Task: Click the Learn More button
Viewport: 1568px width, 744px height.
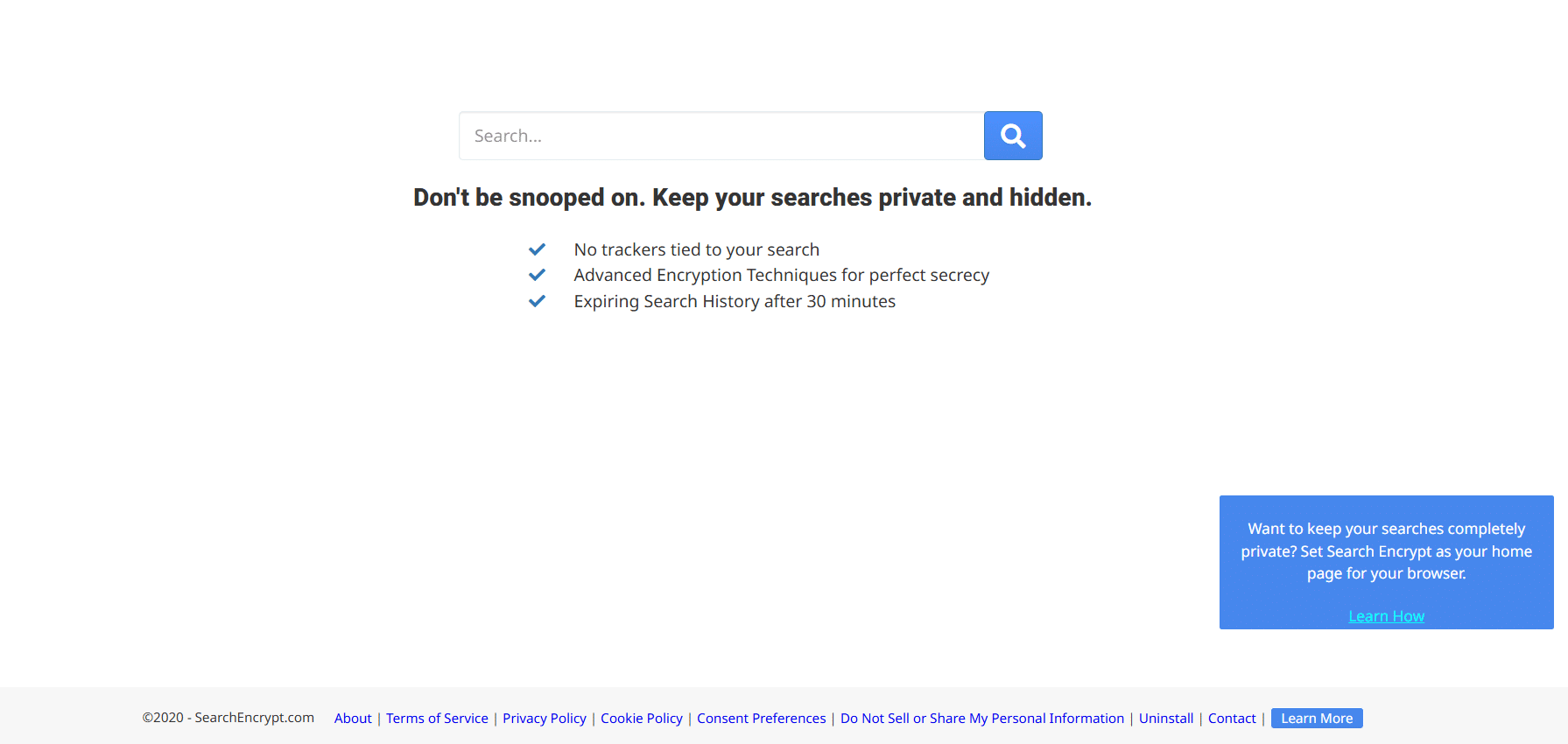Action: tap(1317, 719)
